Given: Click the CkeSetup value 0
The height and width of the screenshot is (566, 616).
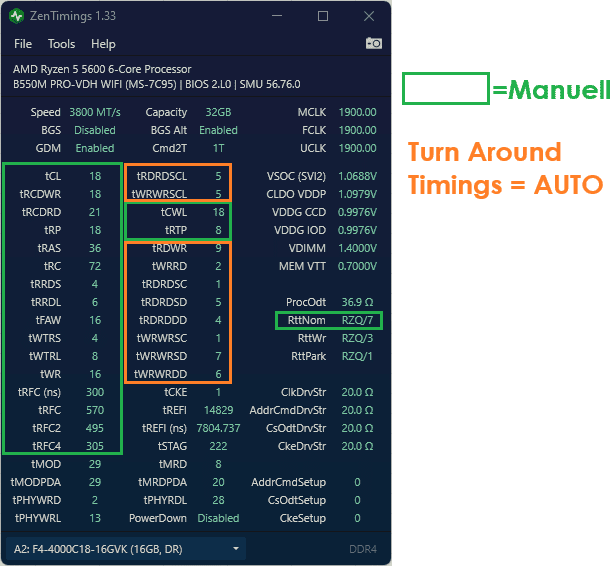Looking at the screenshot, I should tap(357, 518).
